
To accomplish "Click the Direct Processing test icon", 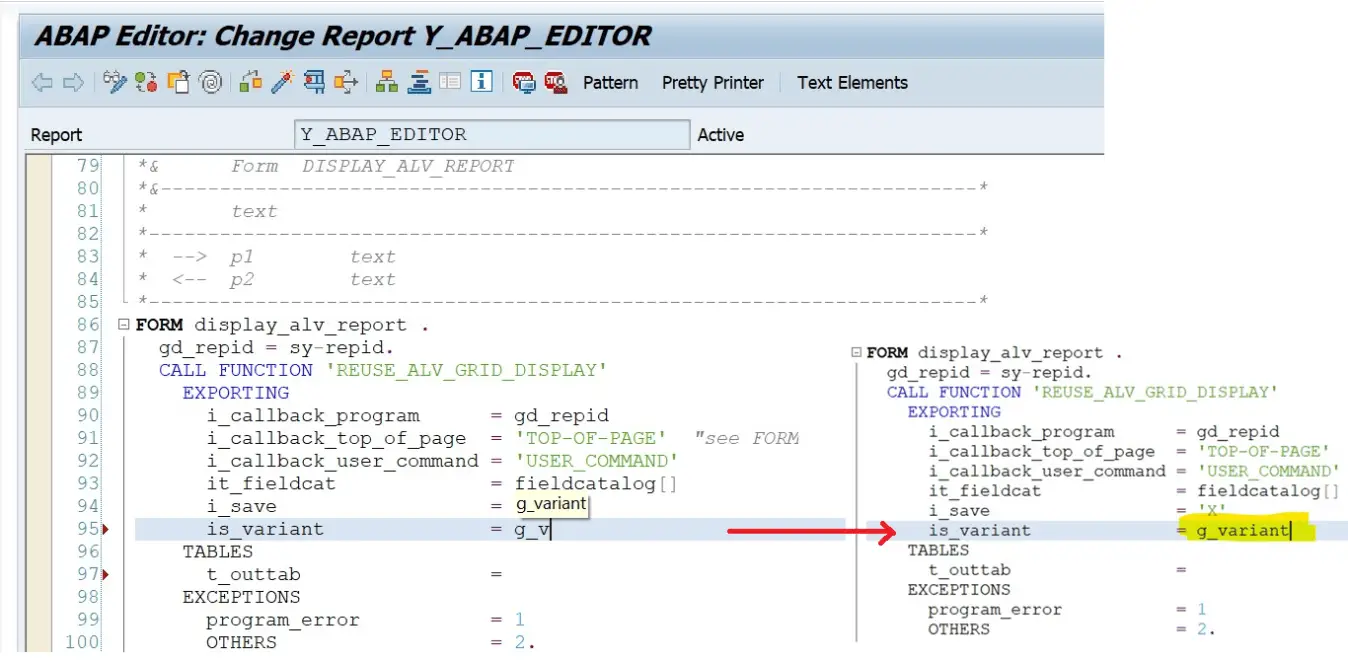I will coord(314,82).
